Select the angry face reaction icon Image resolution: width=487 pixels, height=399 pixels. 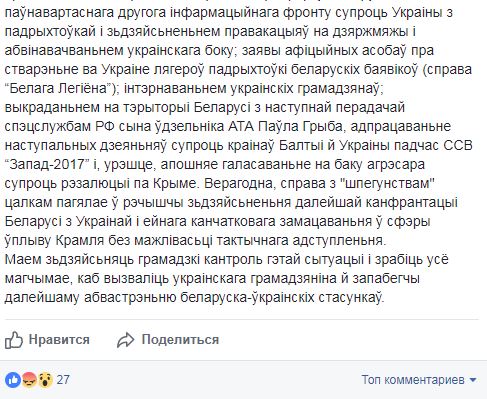29,380
